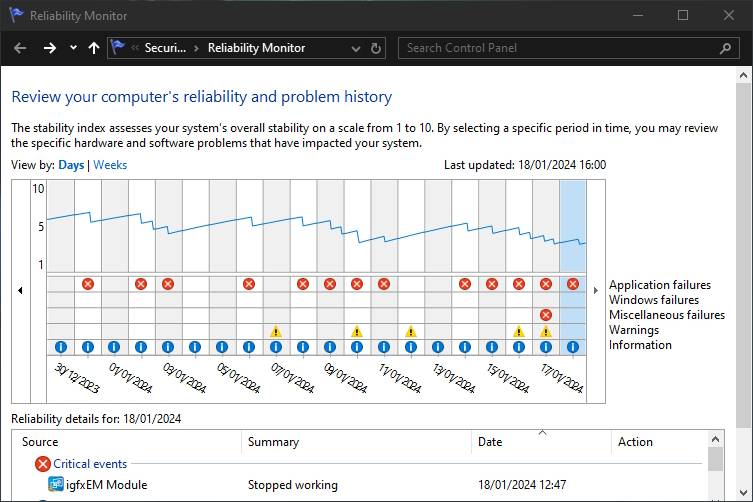
Task: Click the application failure icon for 18/01/2024
Action: (x=573, y=284)
